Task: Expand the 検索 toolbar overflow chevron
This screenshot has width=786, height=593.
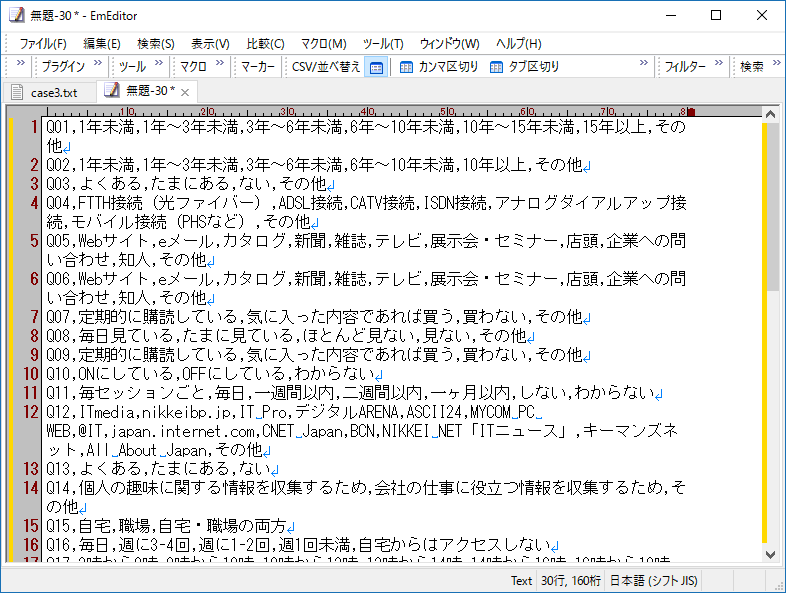Action: 776,63
